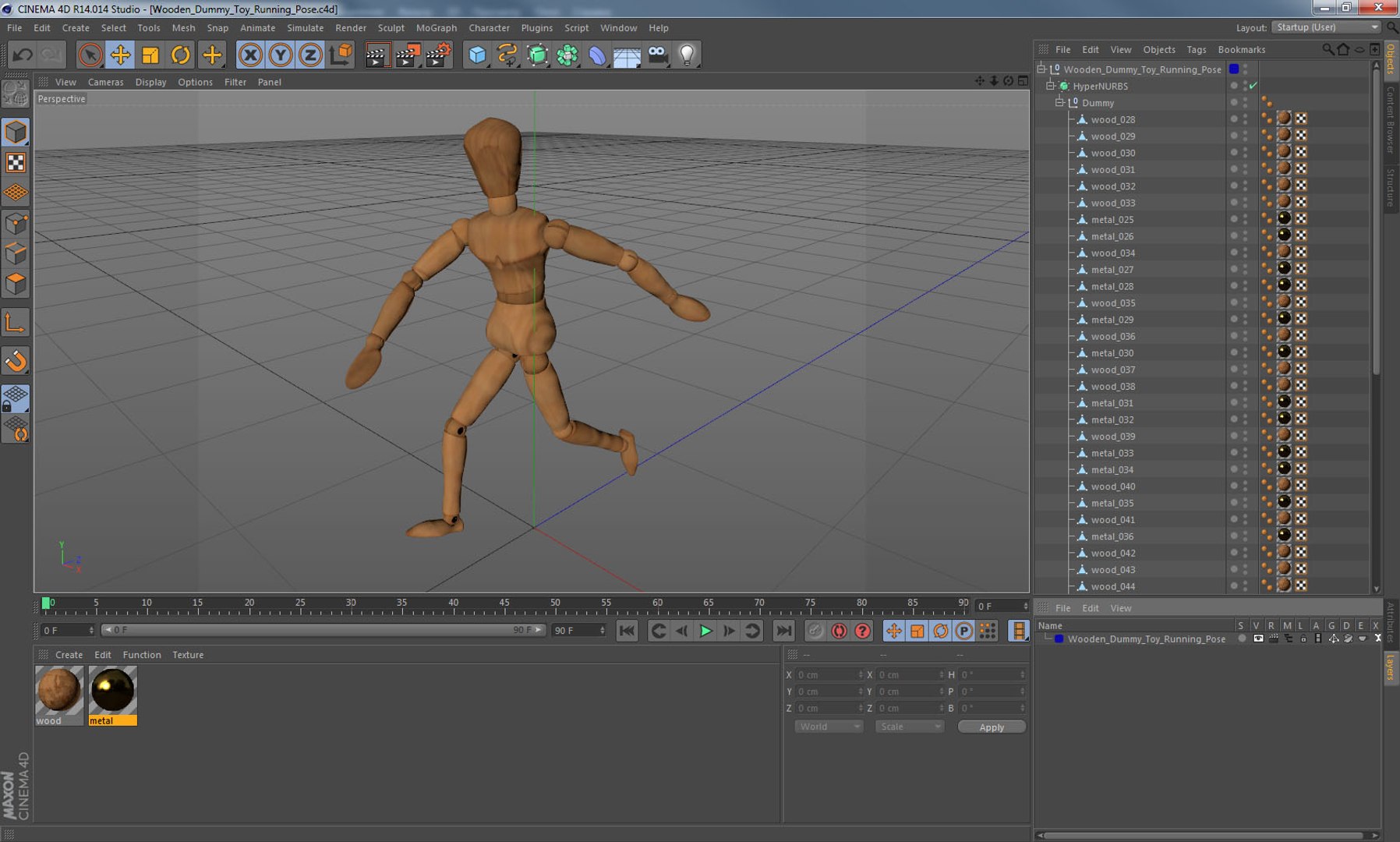This screenshot has height=842, width=1400.
Task: Toggle HyperNURBS enabled checkmark
Action: coord(1253,86)
